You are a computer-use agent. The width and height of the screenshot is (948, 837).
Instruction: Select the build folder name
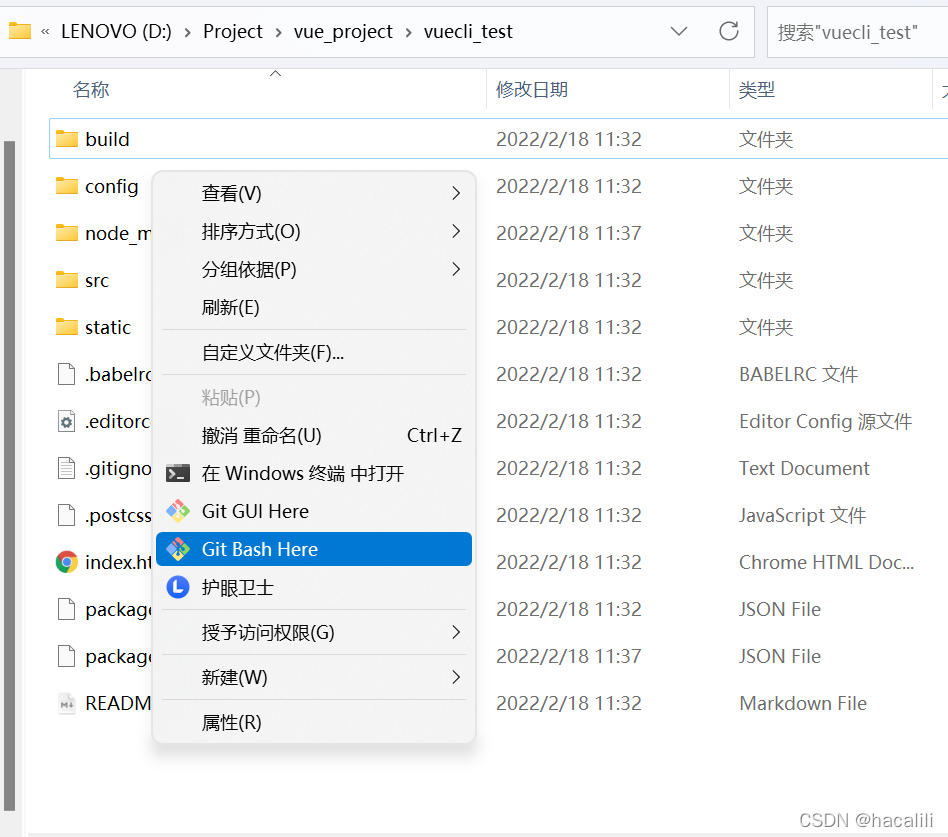107,140
